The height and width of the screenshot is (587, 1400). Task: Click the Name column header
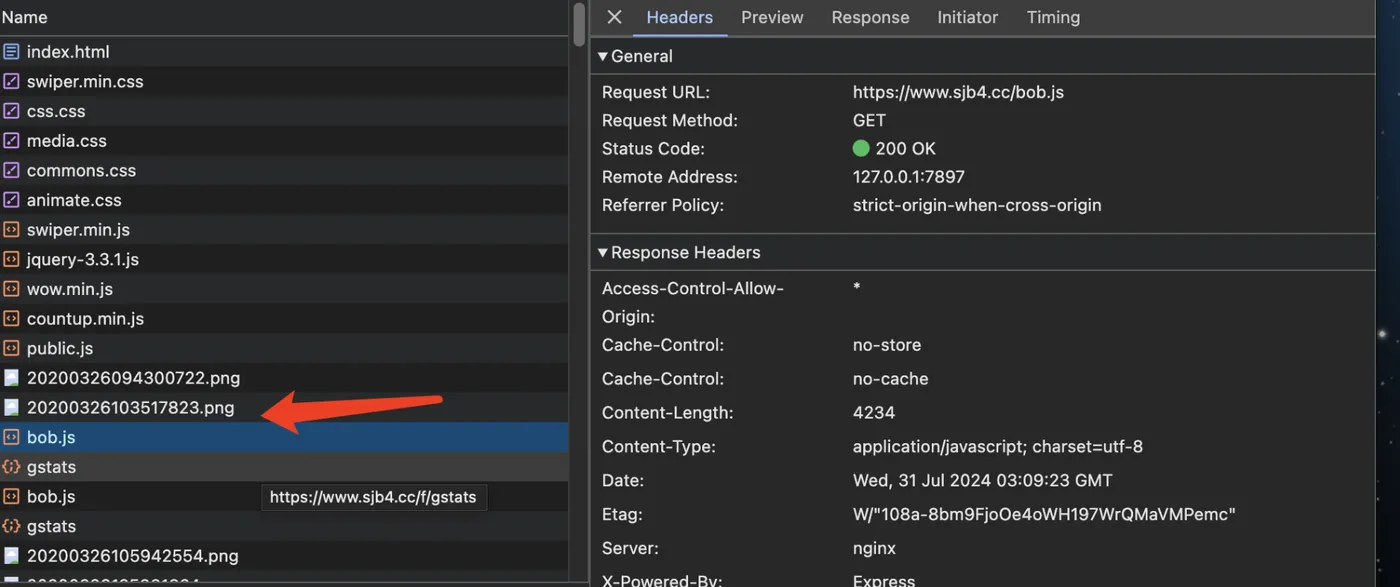(x=24, y=17)
